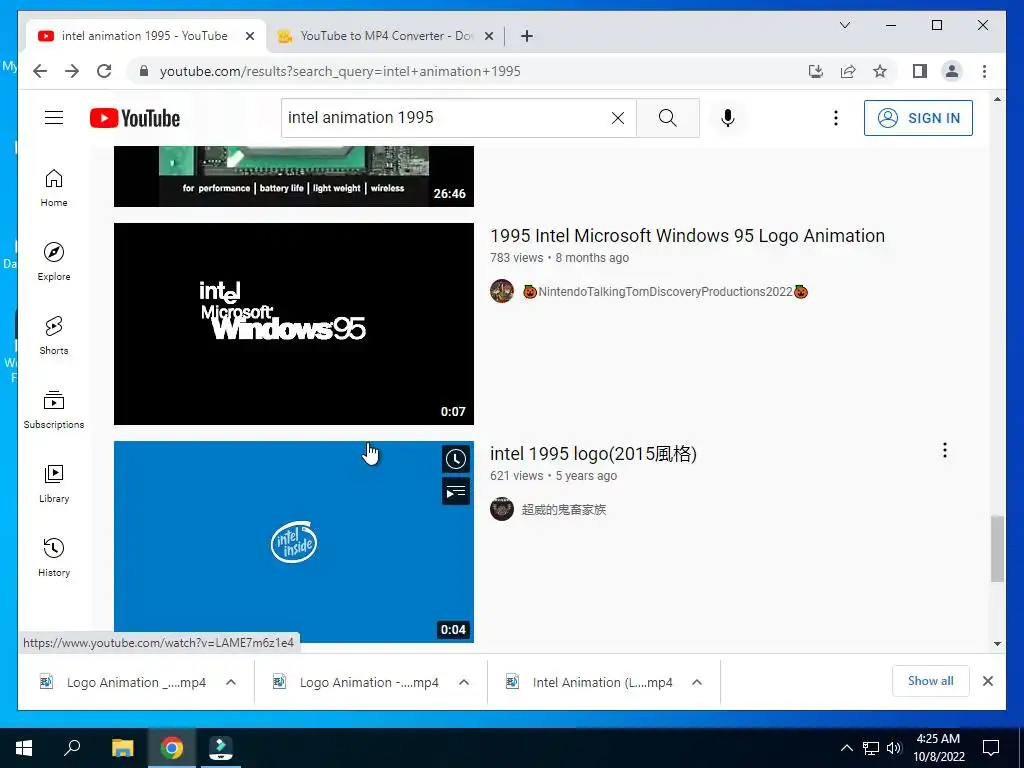Open Explore in the sidebar
The height and width of the screenshot is (768, 1024).
point(54,262)
